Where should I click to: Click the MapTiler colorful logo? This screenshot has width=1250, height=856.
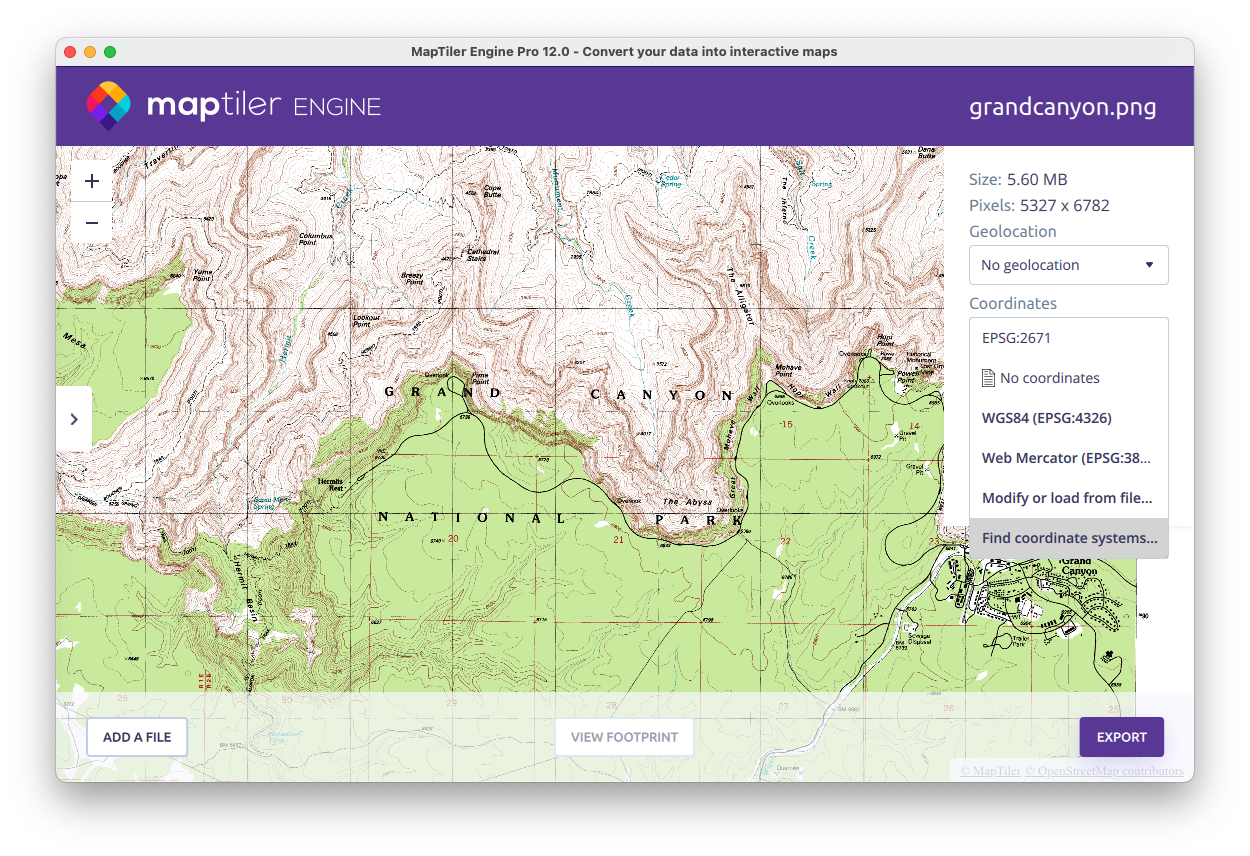click(x=108, y=105)
